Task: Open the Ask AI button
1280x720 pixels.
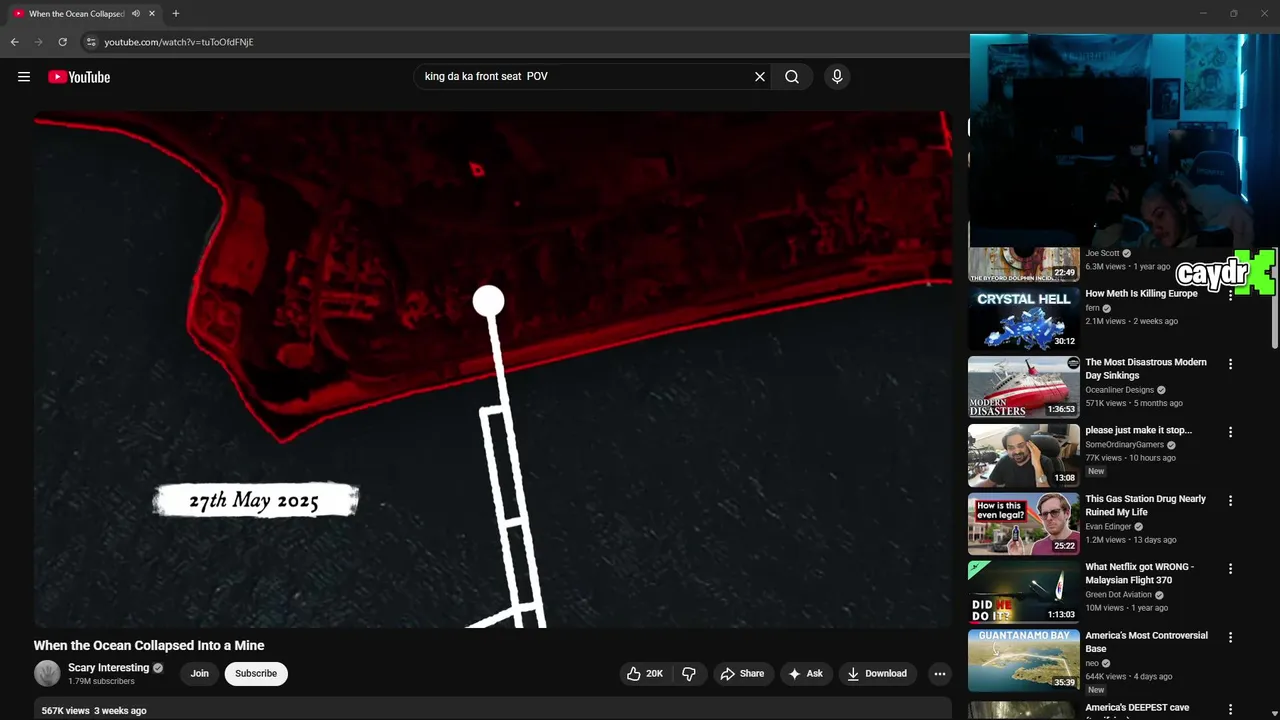Action: [805, 674]
